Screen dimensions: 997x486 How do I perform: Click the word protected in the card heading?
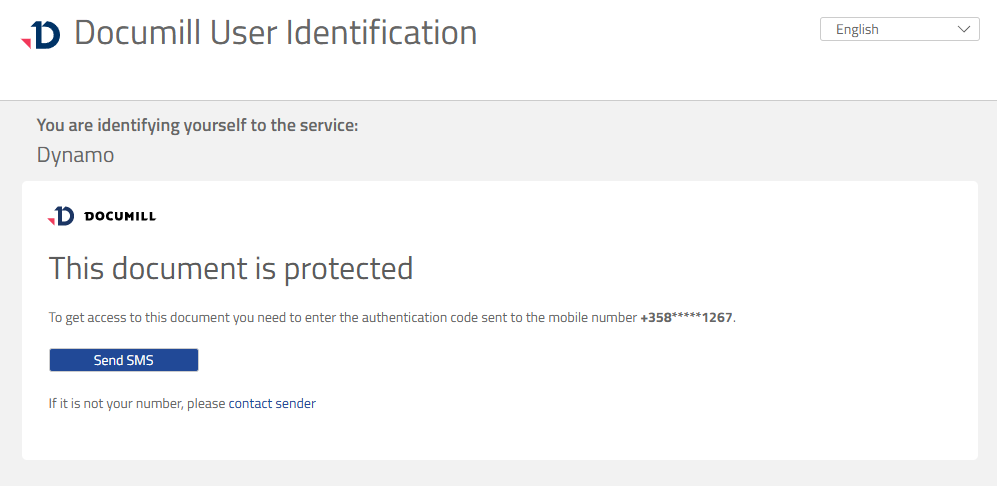[348, 268]
